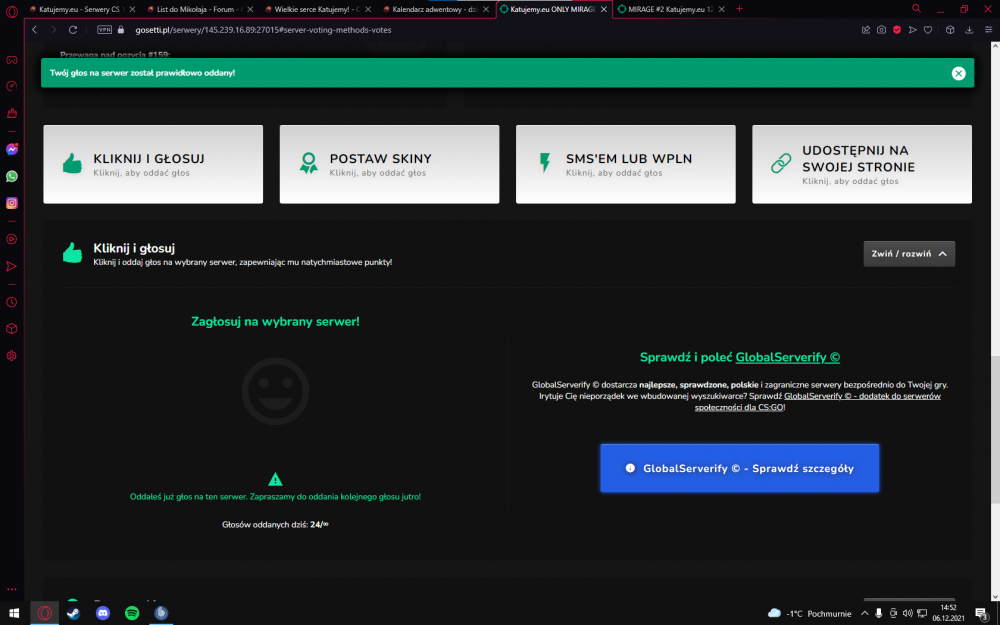The width and height of the screenshot is (1000, 625).
Task: Take a snapshot with the camera icon
Action: (881, 30)
